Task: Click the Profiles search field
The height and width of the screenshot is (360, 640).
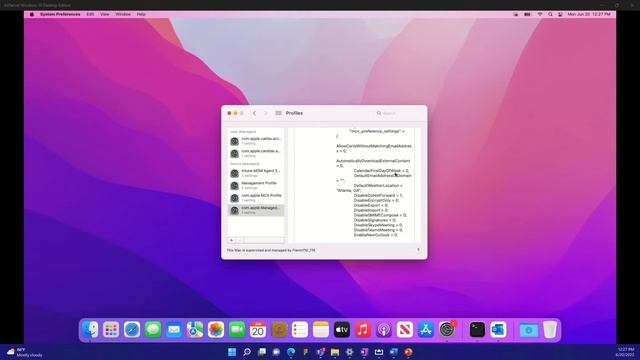Action: (x=397, y=113)
